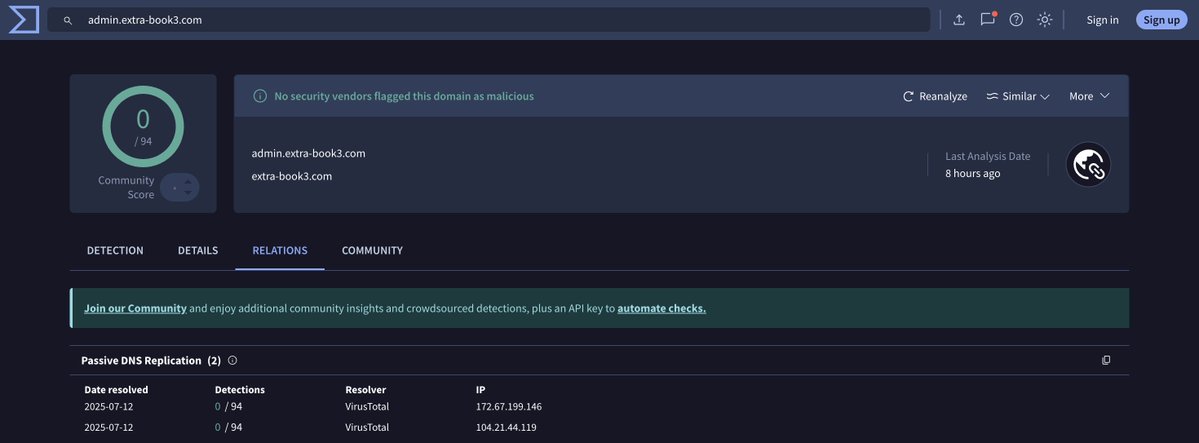Viewport: 1199px width, 443px height.
Task: Open the upload file icon
Action: [x=959, y=20]
